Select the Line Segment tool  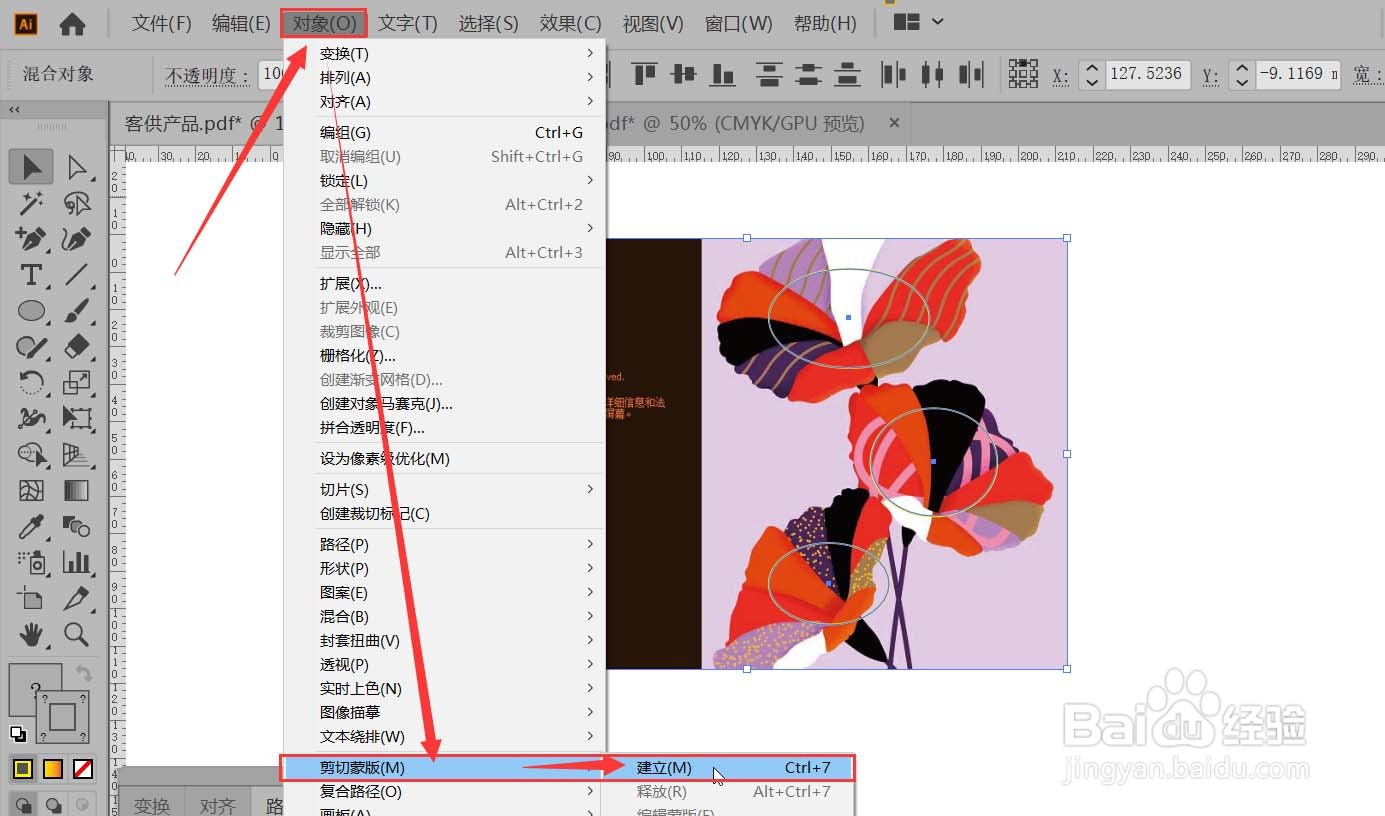(x=77, y=275)
